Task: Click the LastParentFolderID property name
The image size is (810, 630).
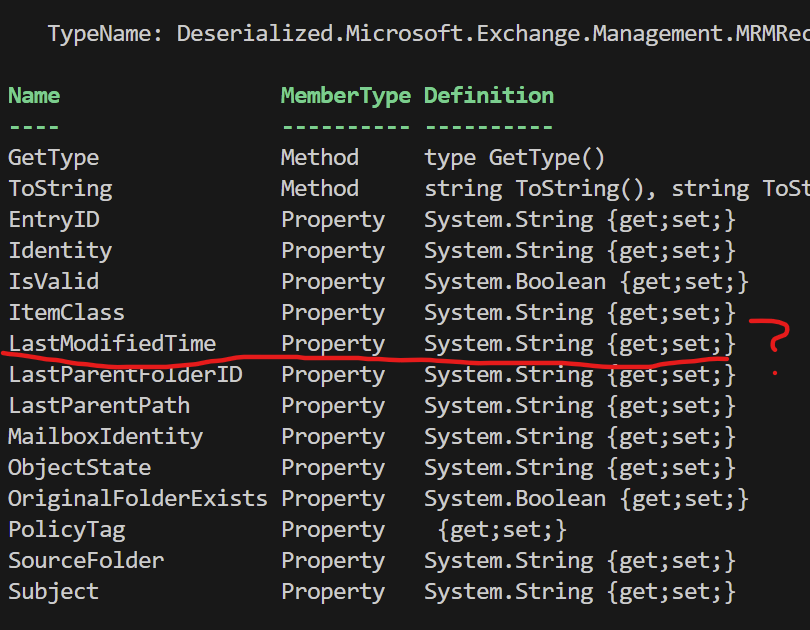Action: (125, 375)
